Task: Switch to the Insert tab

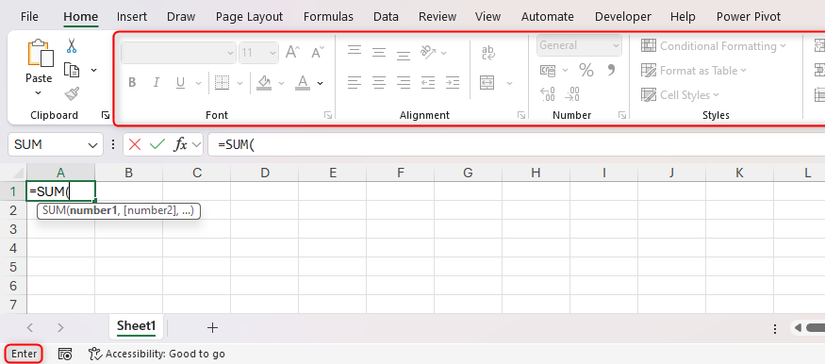Action: pyautogui.click(x=132, y=17)
